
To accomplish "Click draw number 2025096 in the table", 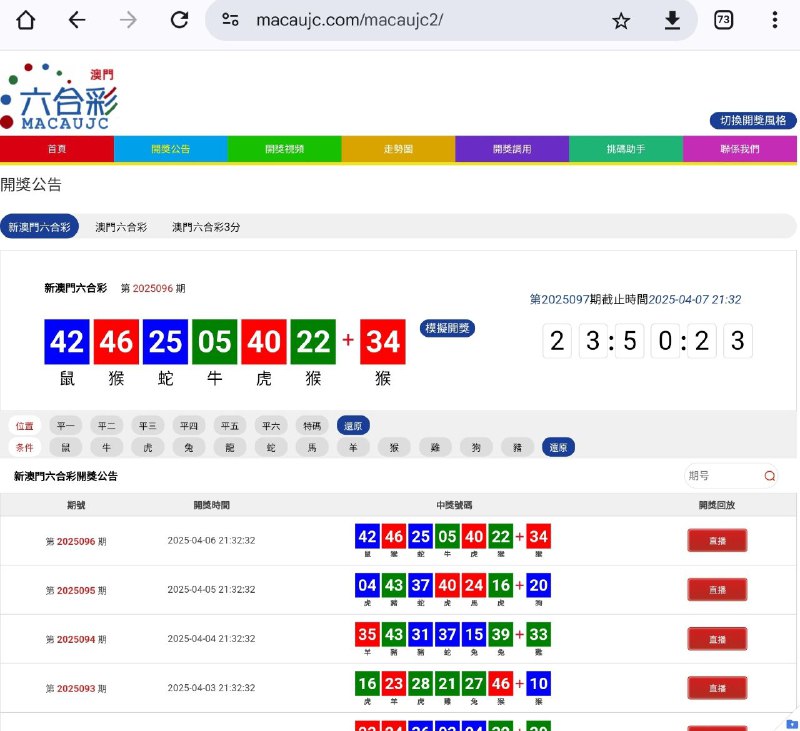I will (76, 541).
